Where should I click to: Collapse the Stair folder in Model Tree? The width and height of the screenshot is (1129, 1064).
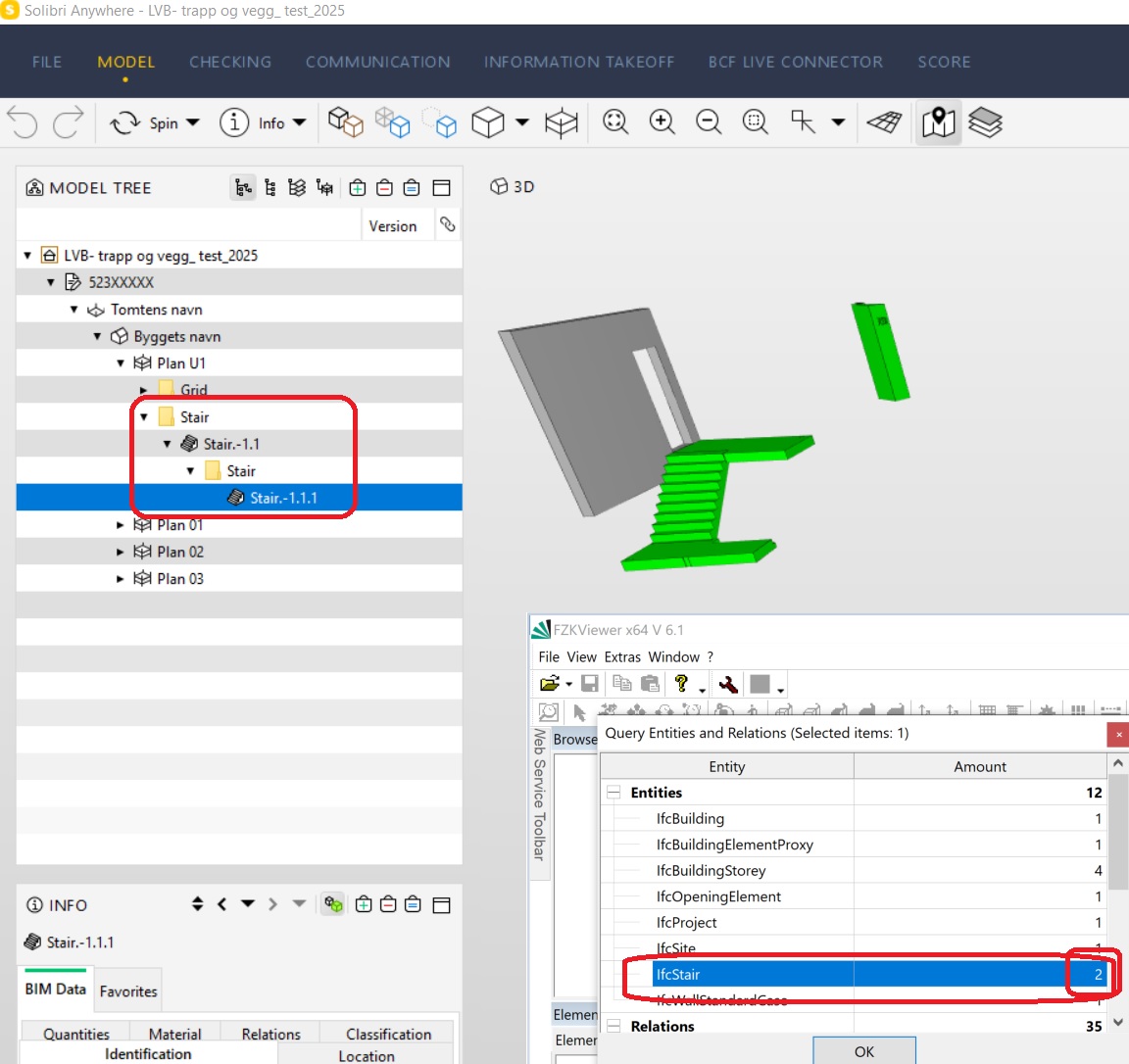(144, 415)
